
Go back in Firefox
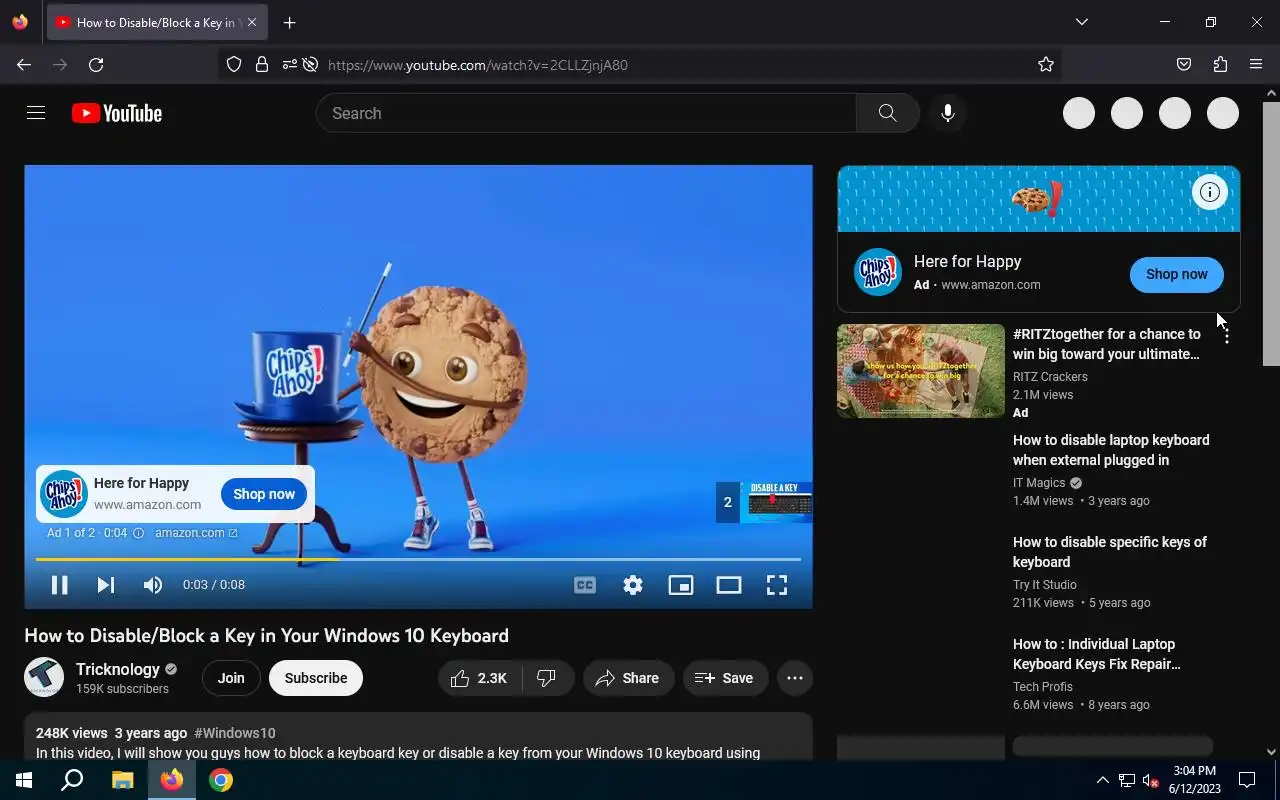pyautogui.click(x=24, y=64)
